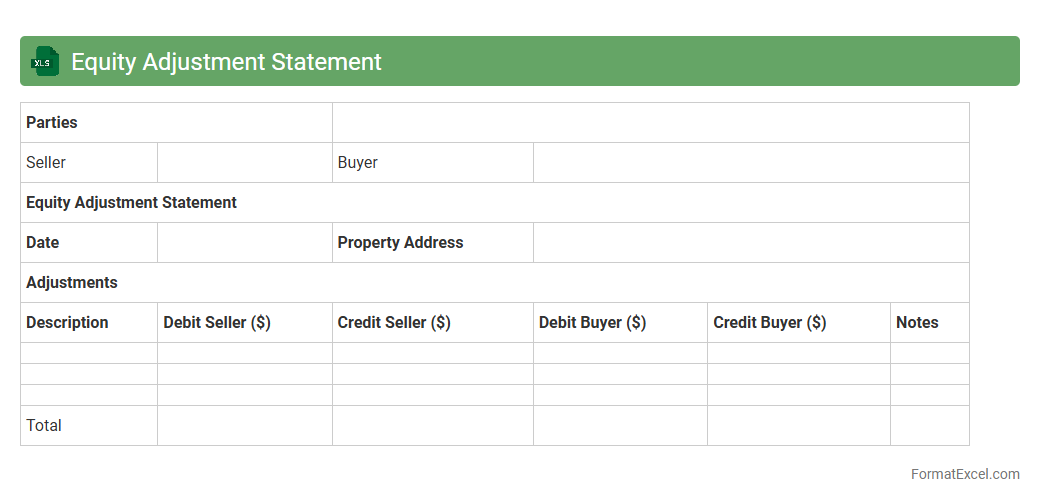Viewport: 1040px width, 503px height.
Task: Click the Debit Buyer ($) column header
Action: click(620, 322)
